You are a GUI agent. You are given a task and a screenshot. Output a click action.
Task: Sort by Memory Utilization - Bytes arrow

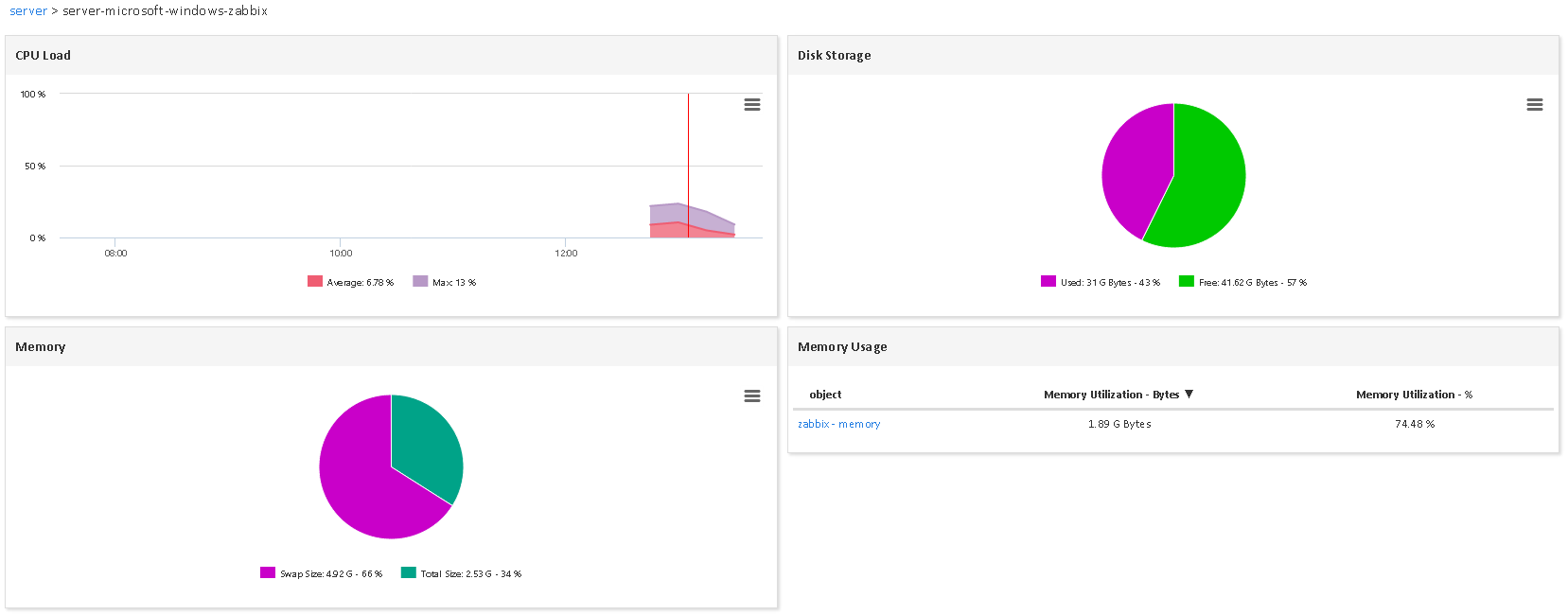coord(1189,395)
